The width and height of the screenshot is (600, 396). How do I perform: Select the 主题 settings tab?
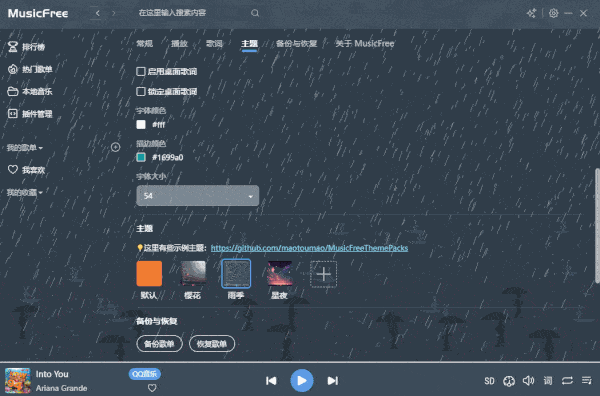coord(249,44)
